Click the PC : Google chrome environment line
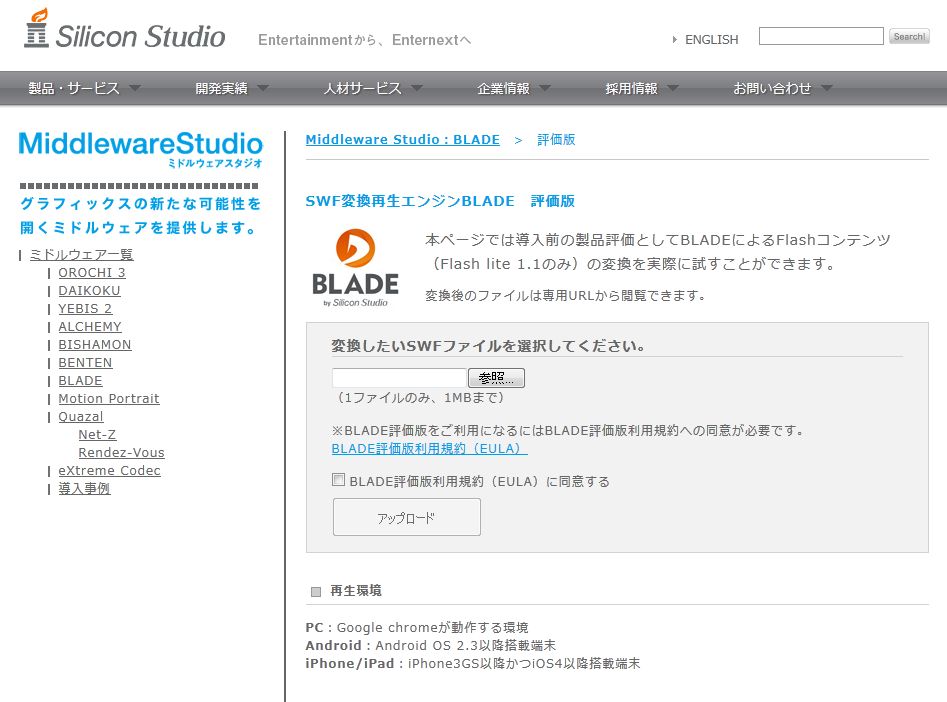The width and height of the screenshot is (947, 702). coord(417,627)
